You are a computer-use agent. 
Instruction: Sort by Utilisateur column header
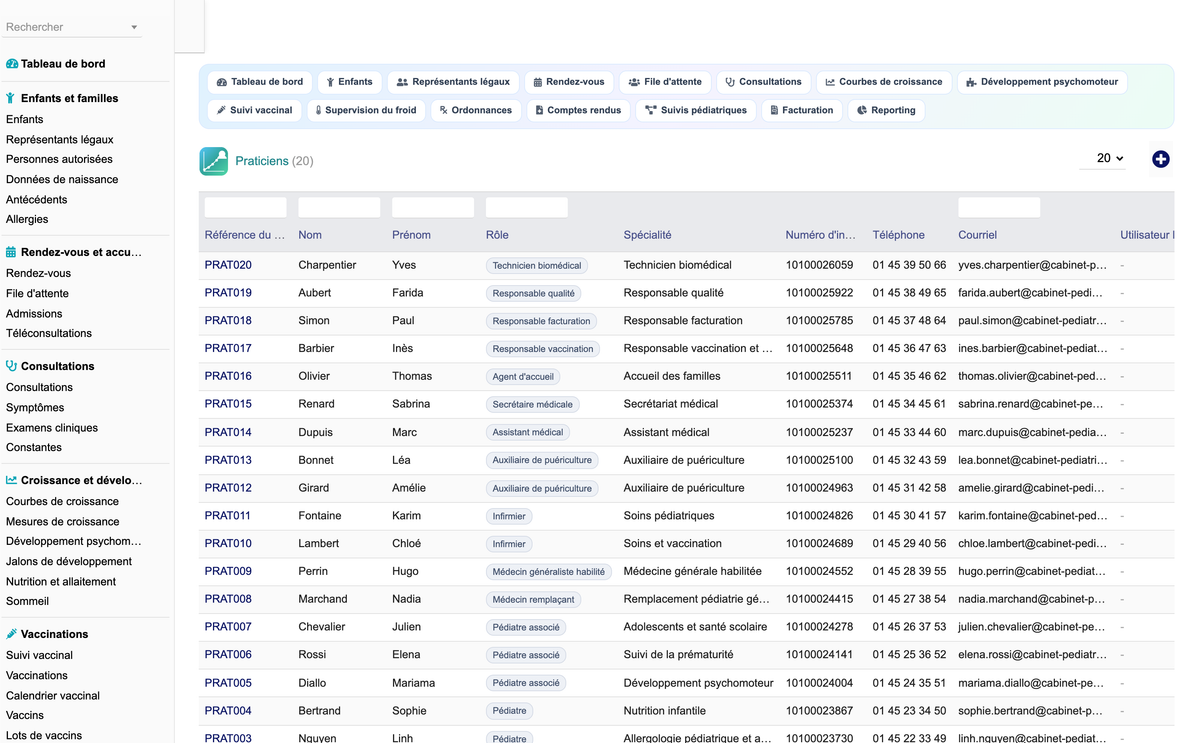click(x=1147, y=235)
